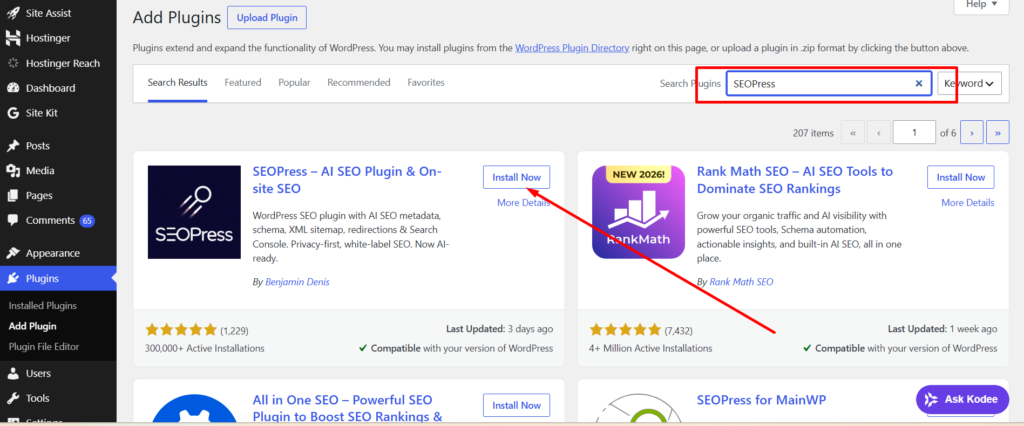1024x426 pixels.
Task: Click the Media icon in sidebar
Action: point(12,171)
